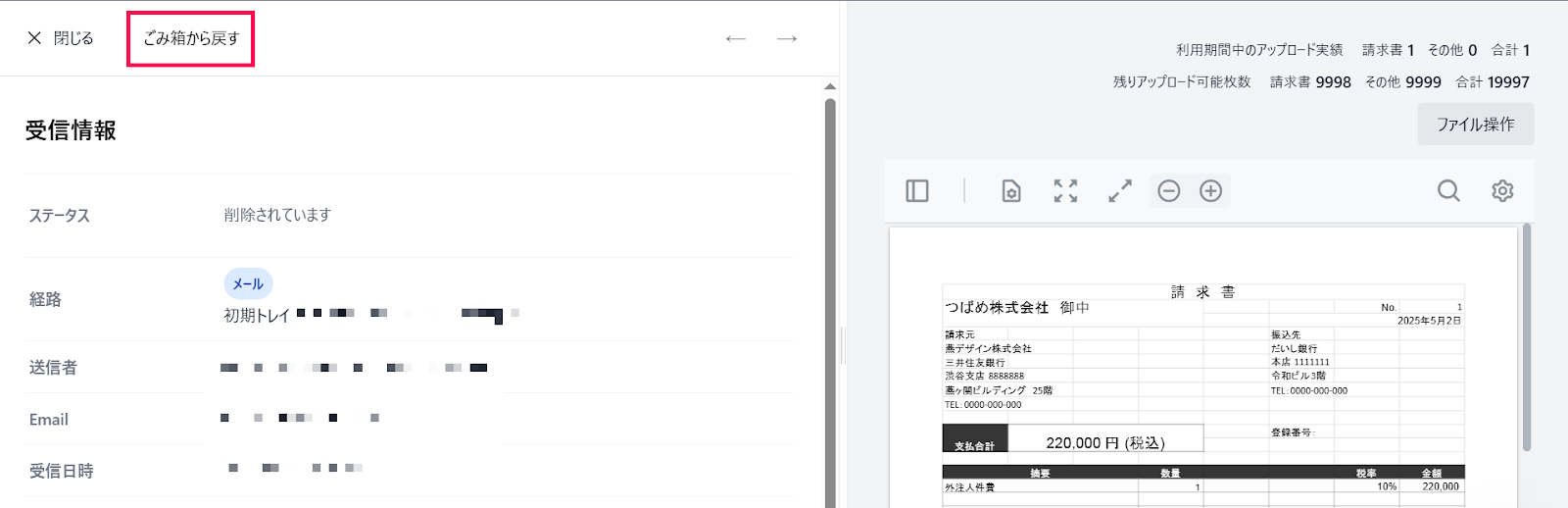Image resolution: width=1568 pixels, height=508 pixels.
Task: Click the Email label
Action: pyautogui.click(x=49, y=420)
